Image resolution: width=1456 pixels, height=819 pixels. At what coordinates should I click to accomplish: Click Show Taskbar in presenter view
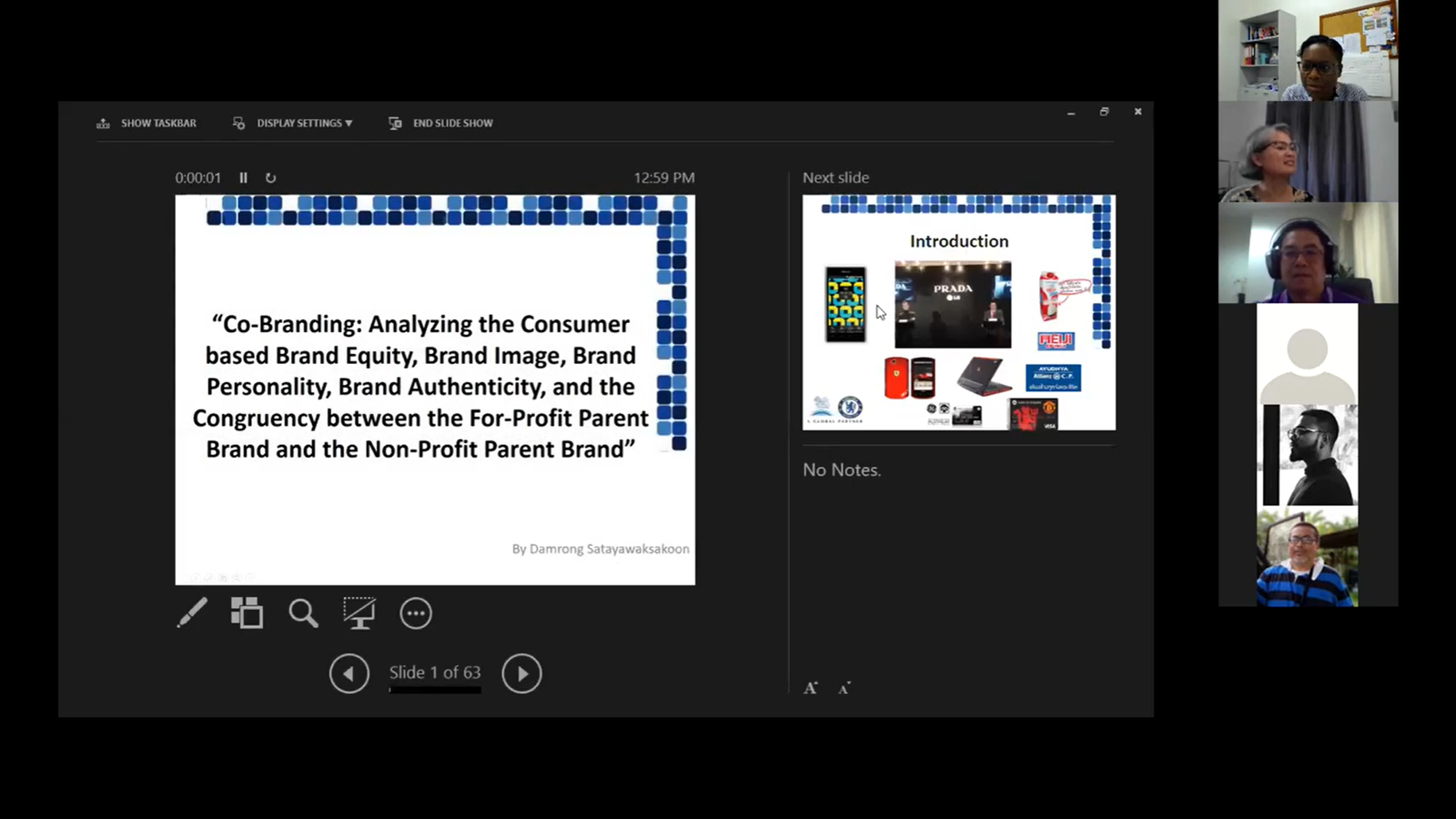(147, 123)
